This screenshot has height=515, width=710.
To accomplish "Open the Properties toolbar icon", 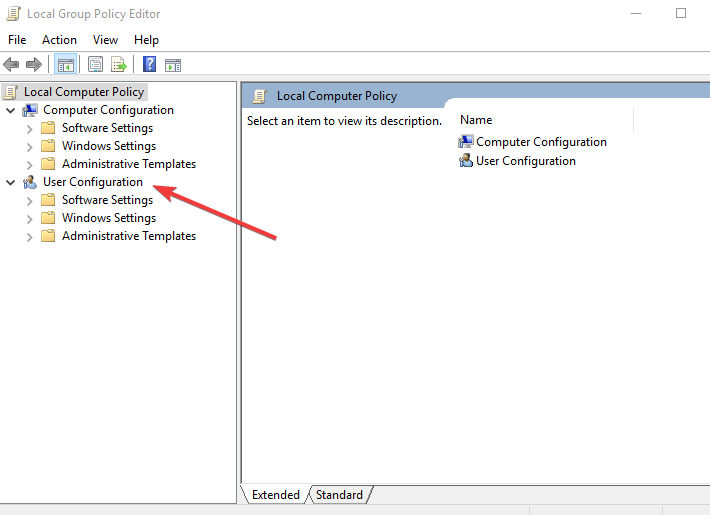I will [95, 65].
